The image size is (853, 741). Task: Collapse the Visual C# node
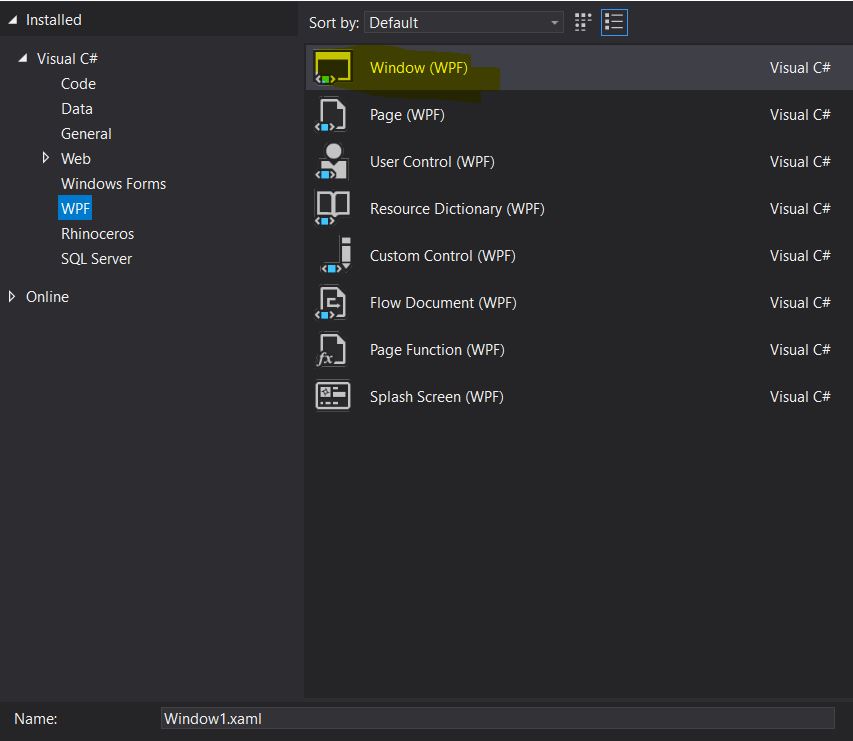(22, 58)
